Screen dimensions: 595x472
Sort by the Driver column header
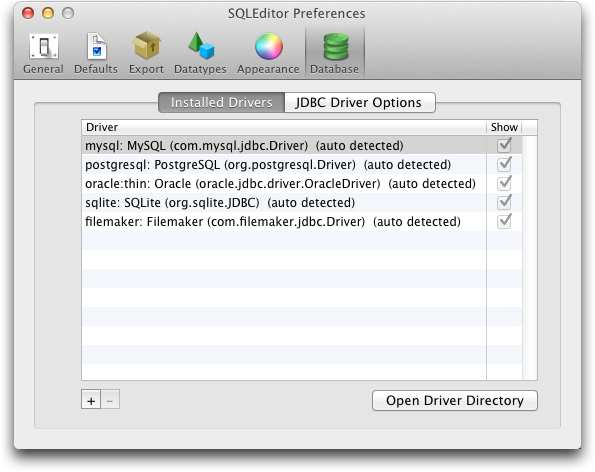[x=283, y=127]
